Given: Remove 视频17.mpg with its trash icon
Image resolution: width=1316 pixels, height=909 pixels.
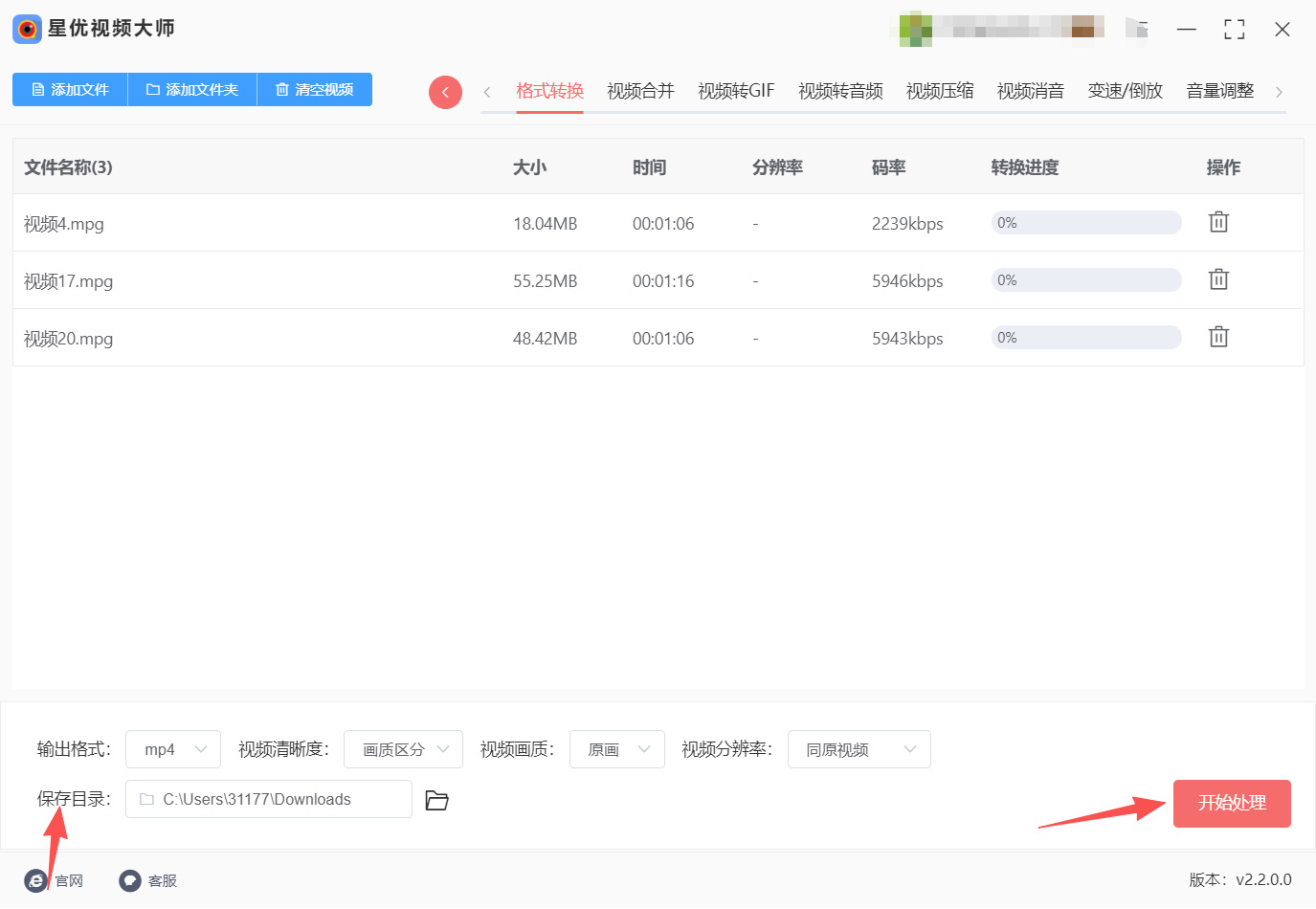Looking at the screenshot, I should 1217,279.
